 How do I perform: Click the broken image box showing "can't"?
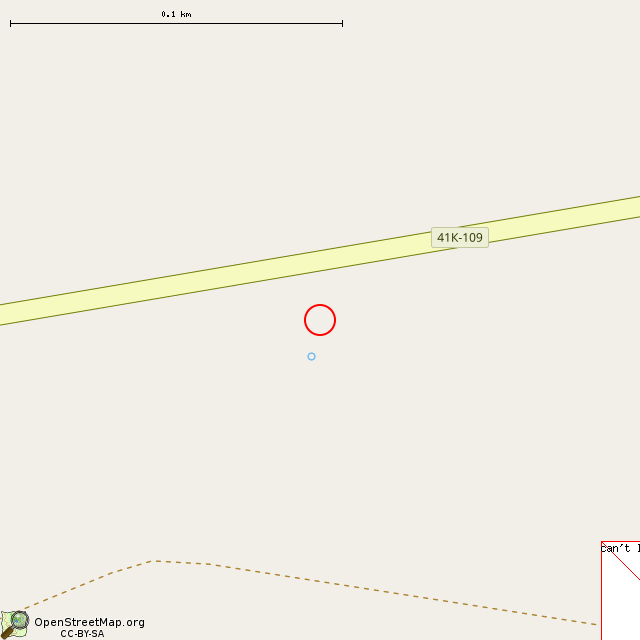pyautogui.click(x=620, y=591)
